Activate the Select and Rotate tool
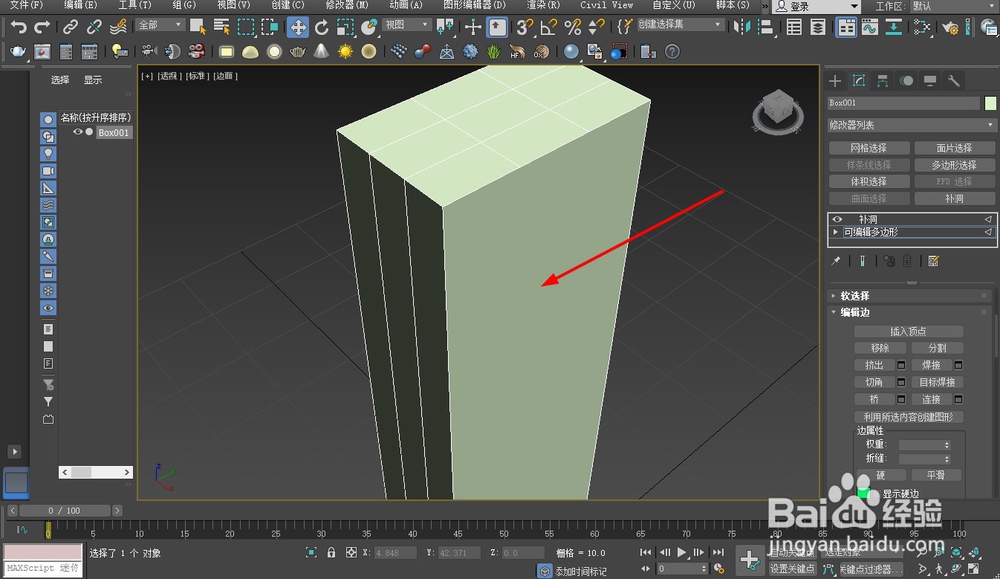1000x579 pixels. [x=321, y=27]
